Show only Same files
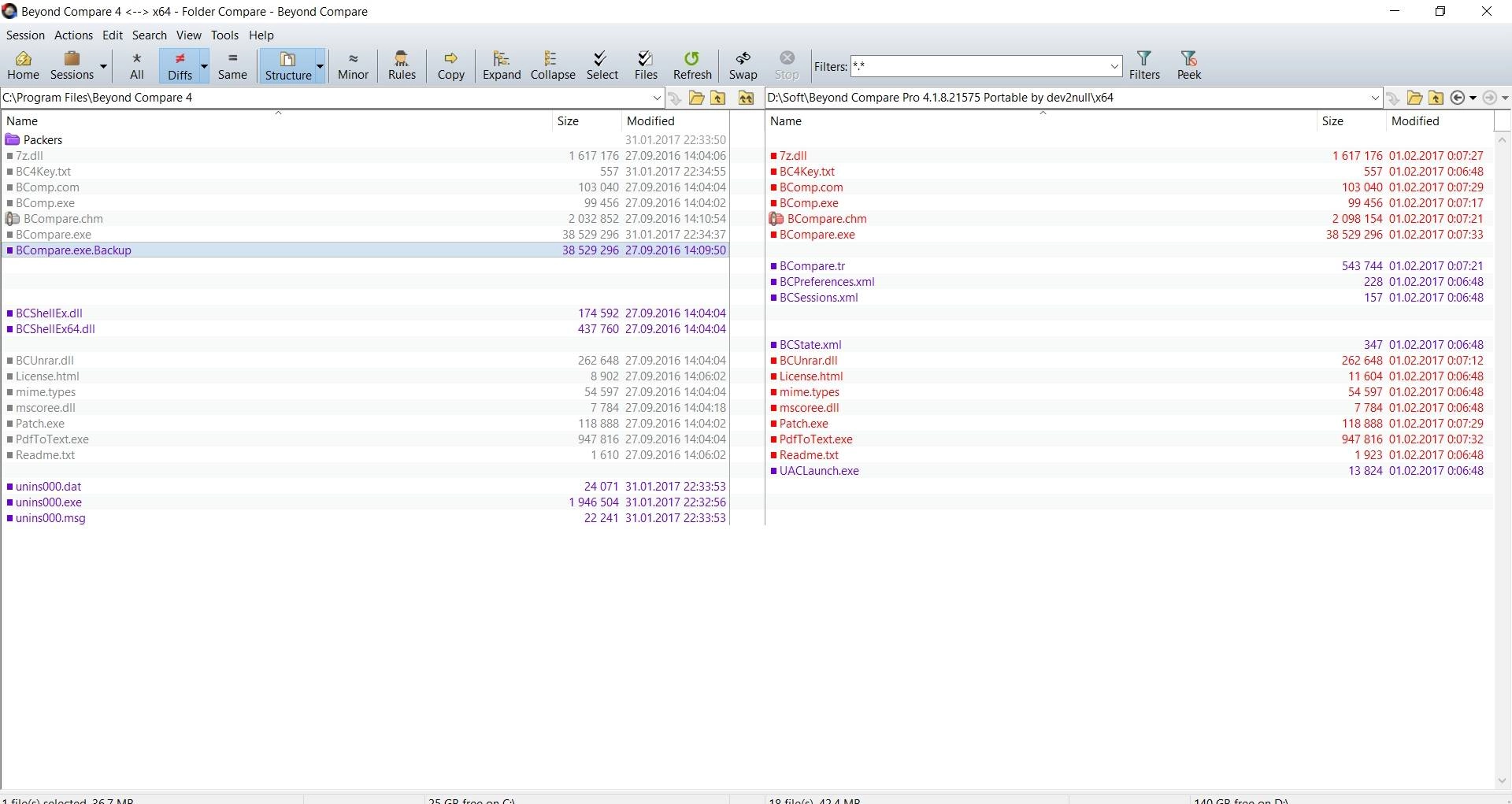The width and height of the screenshot is (1512, 804). [232, 65]
